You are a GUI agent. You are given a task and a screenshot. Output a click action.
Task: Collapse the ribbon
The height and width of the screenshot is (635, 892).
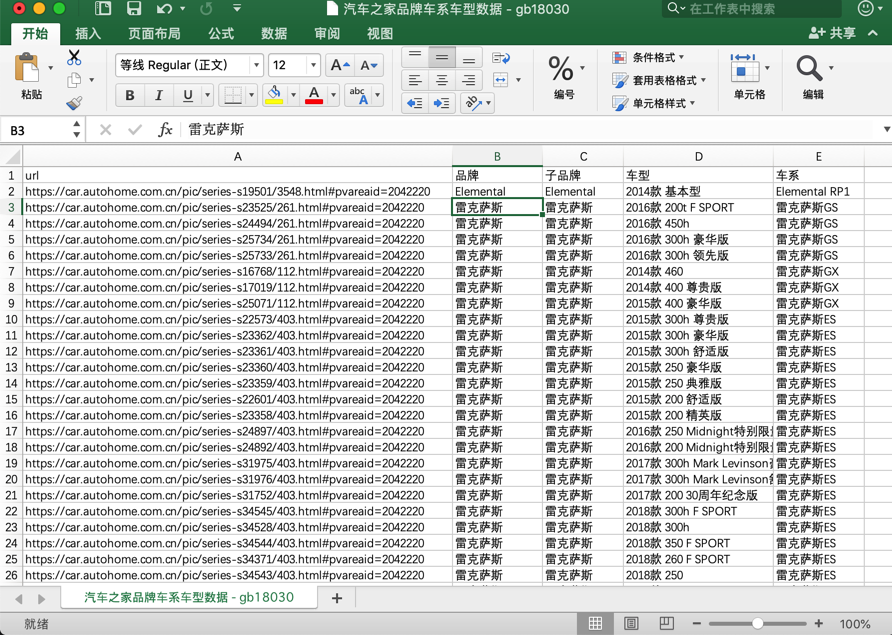(x=873, y=33)
